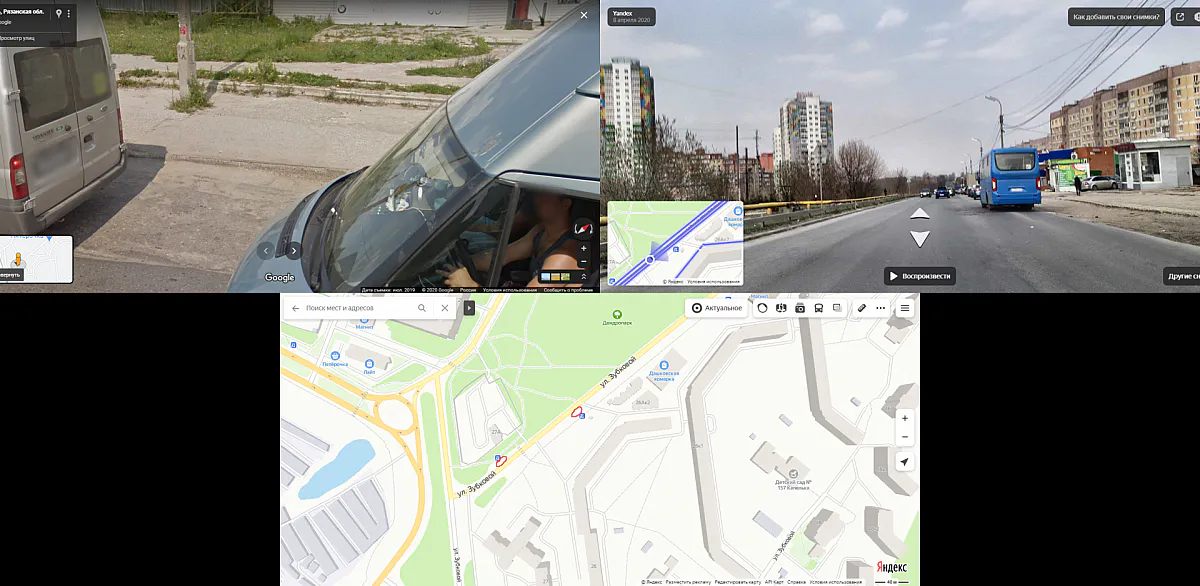1200x586 pixels.
Task: Click the back arrow in Yandex Maps search
Action: (x=295, y=308)
